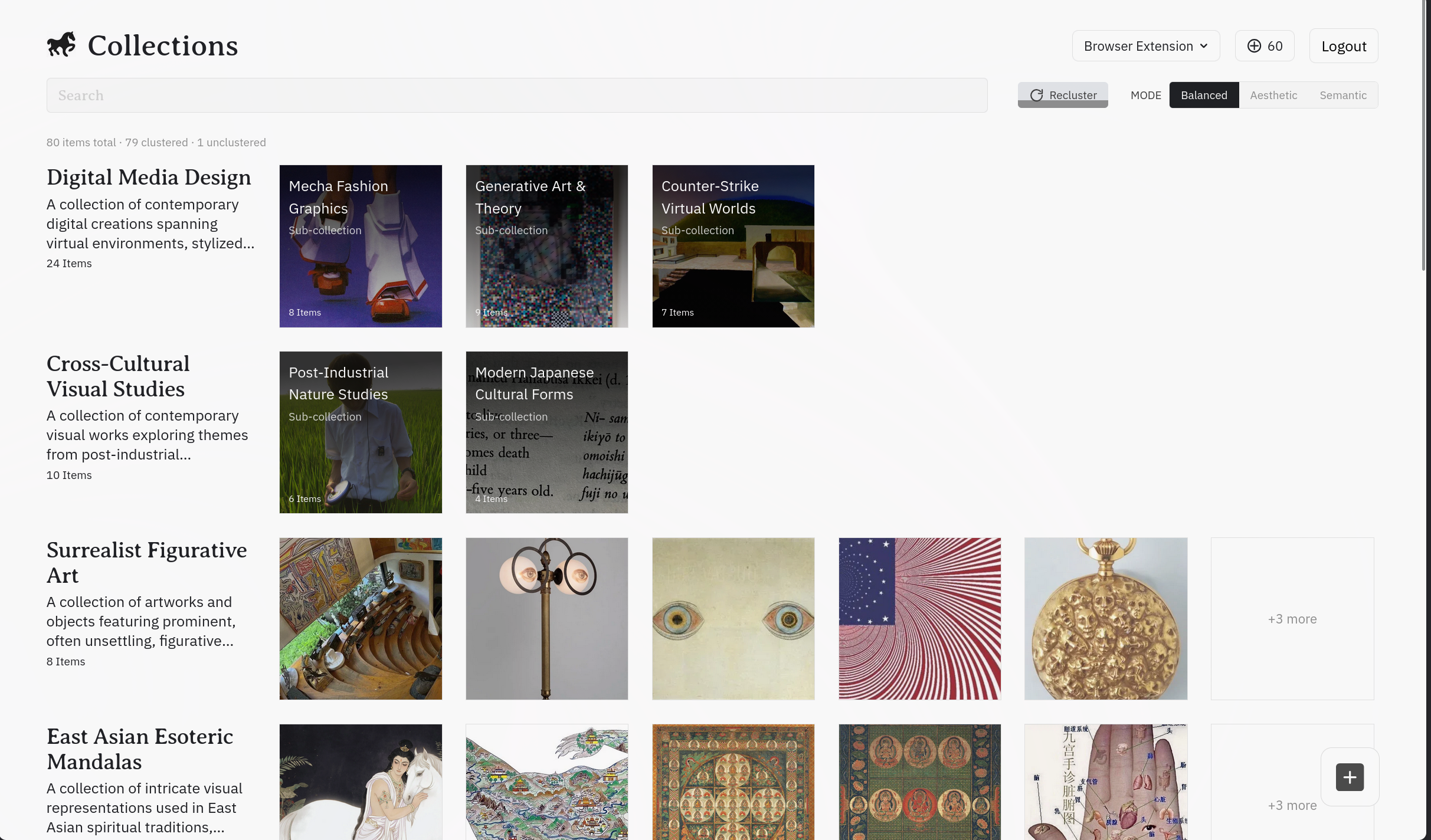Open Post-Industrial Nature Studies sub-collection
The height and width of the screenshot is (840, 1431).
click(361, 432)
